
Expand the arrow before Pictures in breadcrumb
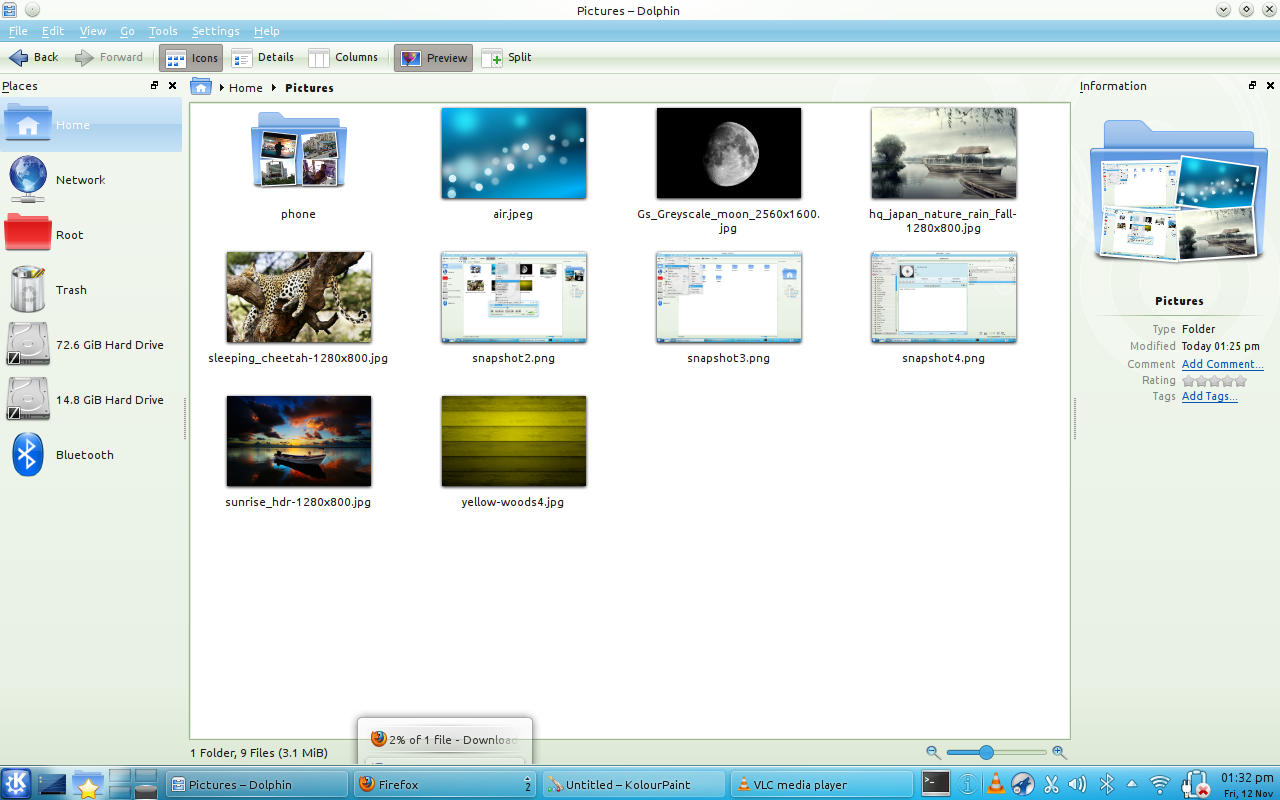coord(274,88)
